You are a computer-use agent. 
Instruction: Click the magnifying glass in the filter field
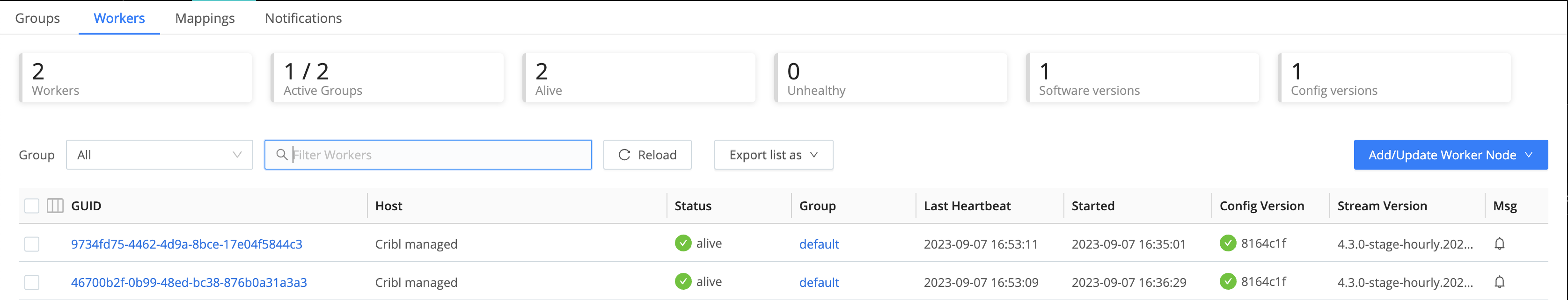point(282,155)
